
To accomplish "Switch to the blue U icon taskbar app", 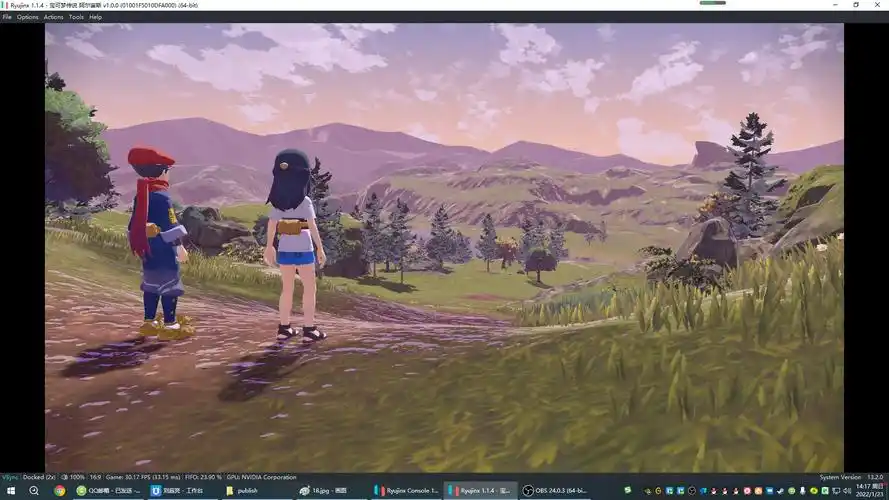I will click(x=181, y=491).
